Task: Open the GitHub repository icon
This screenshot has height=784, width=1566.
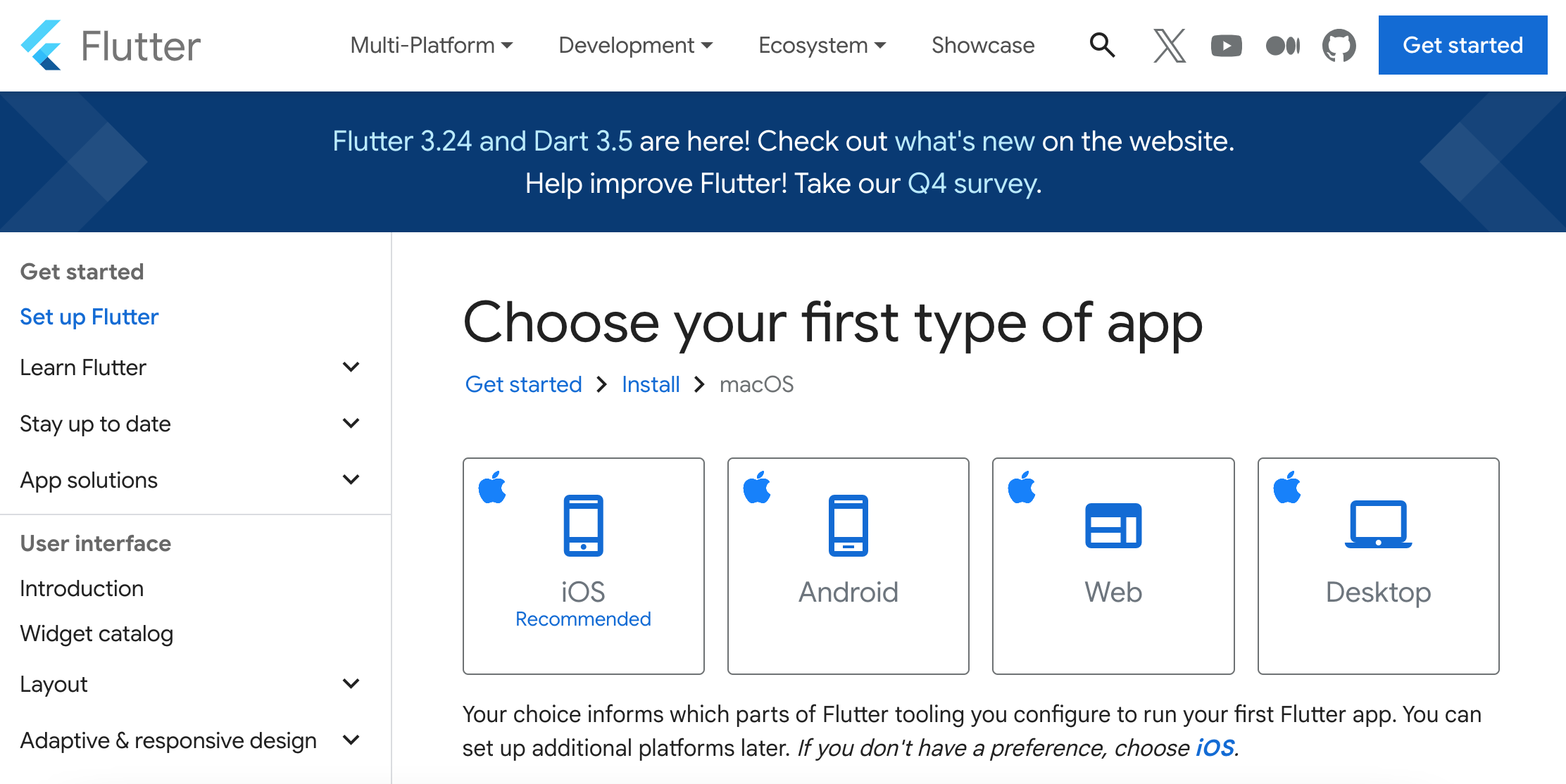Action: click(x=1339, y=46)
